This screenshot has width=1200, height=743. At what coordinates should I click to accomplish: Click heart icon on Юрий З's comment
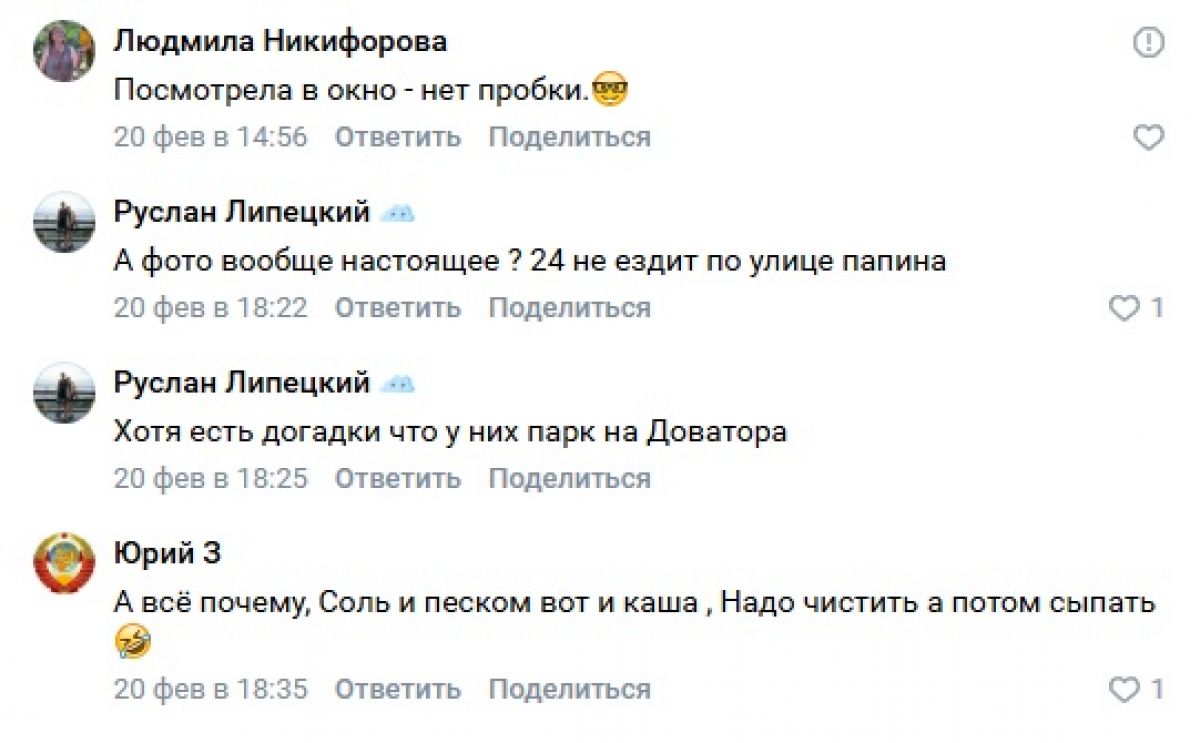coord(1126,689)
